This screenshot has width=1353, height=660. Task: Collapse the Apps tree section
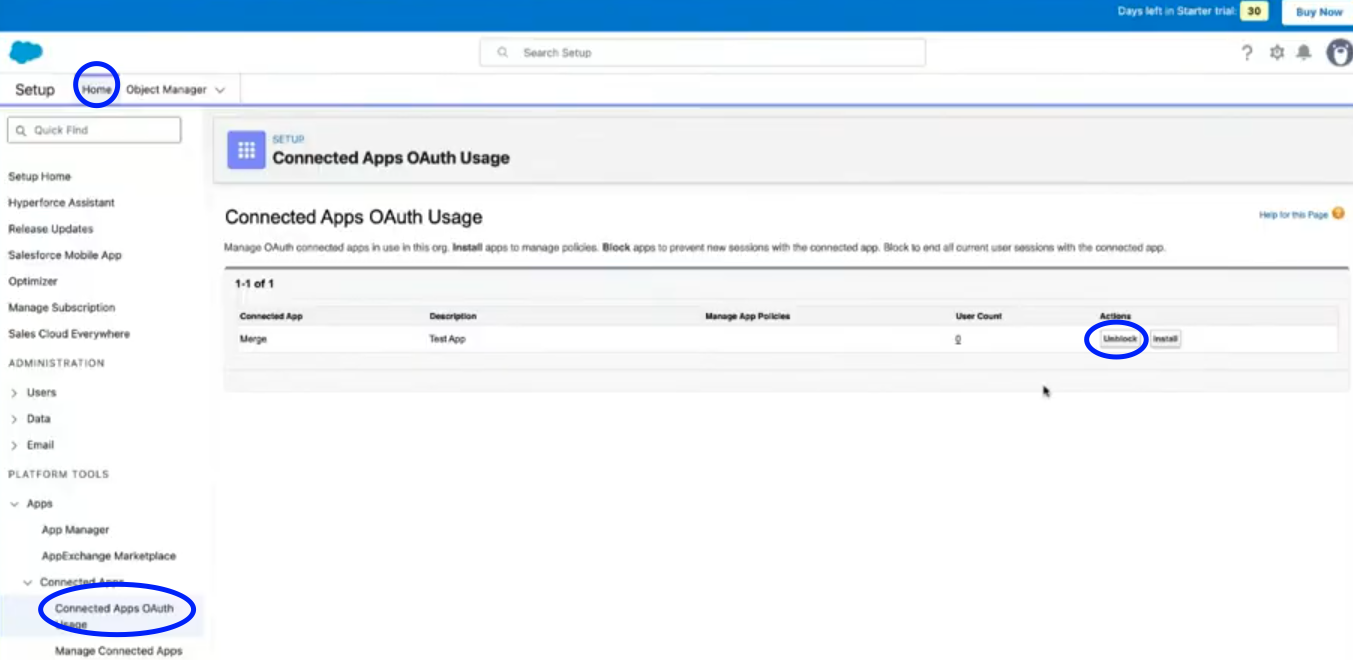pyautogui.click(x=14, y=504)
